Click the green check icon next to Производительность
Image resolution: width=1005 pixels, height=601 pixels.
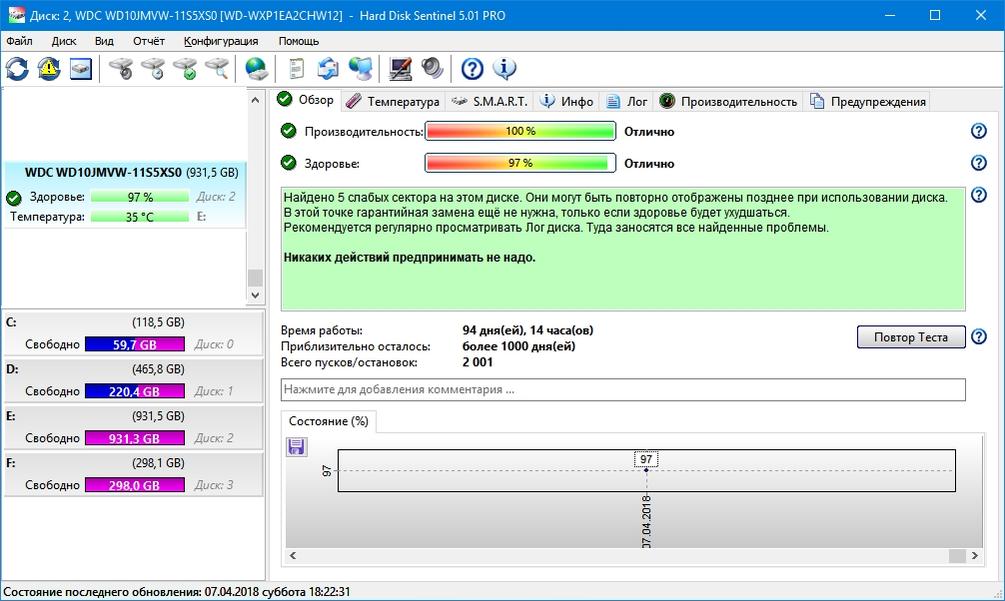point(288,131)
